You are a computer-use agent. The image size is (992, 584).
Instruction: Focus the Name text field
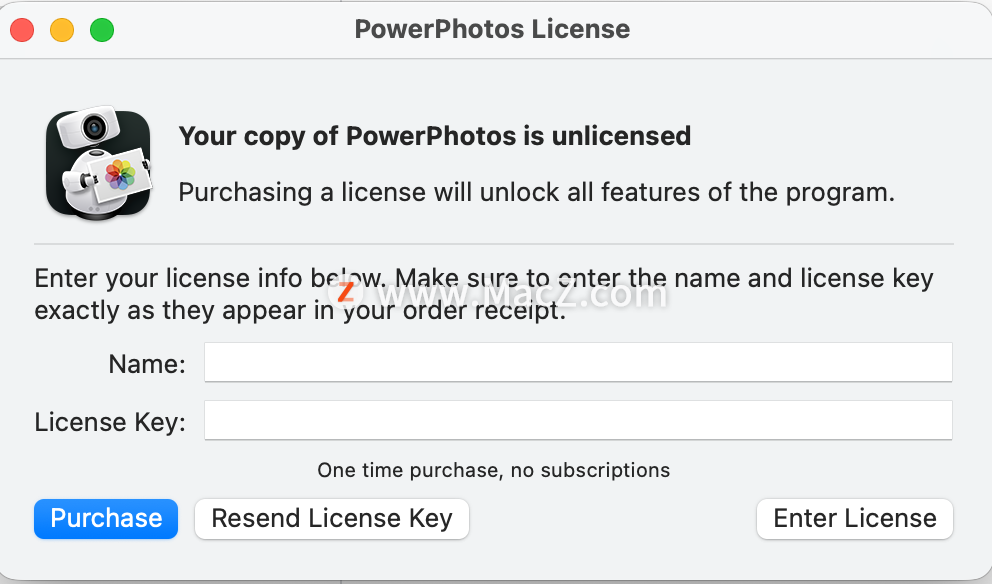click(578, 362)
